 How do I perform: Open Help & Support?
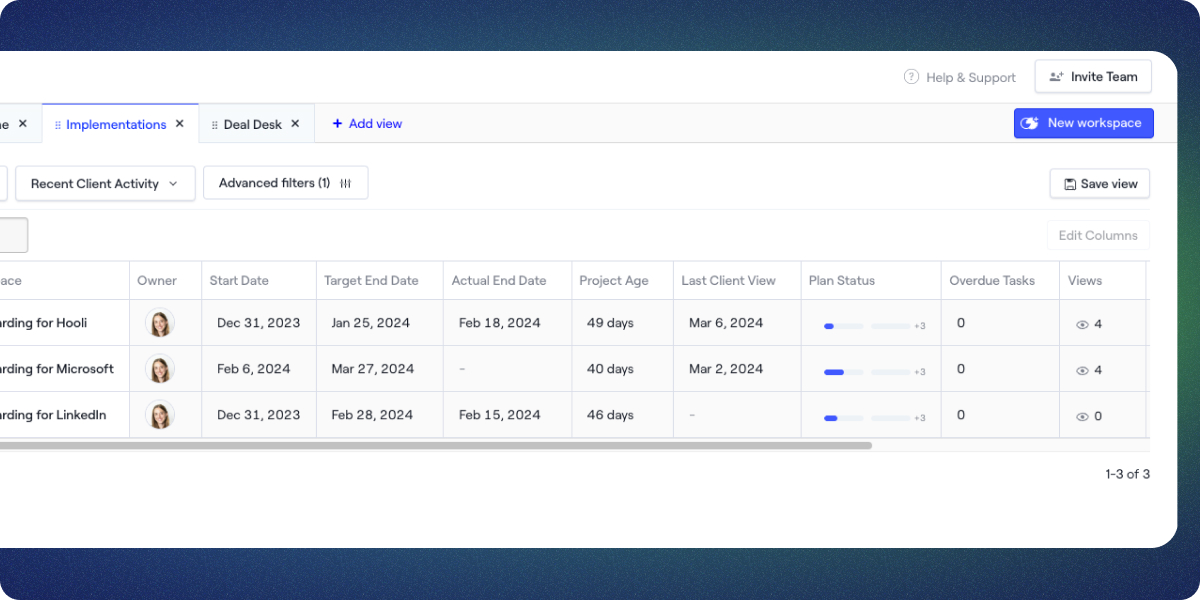tap(960, 77)
